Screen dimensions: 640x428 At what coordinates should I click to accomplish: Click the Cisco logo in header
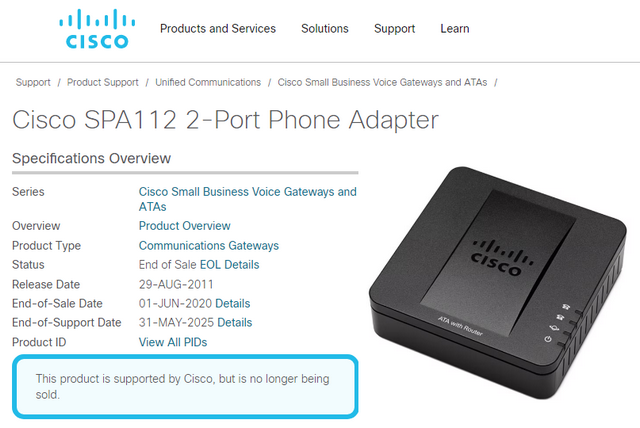tap(97, 29)
